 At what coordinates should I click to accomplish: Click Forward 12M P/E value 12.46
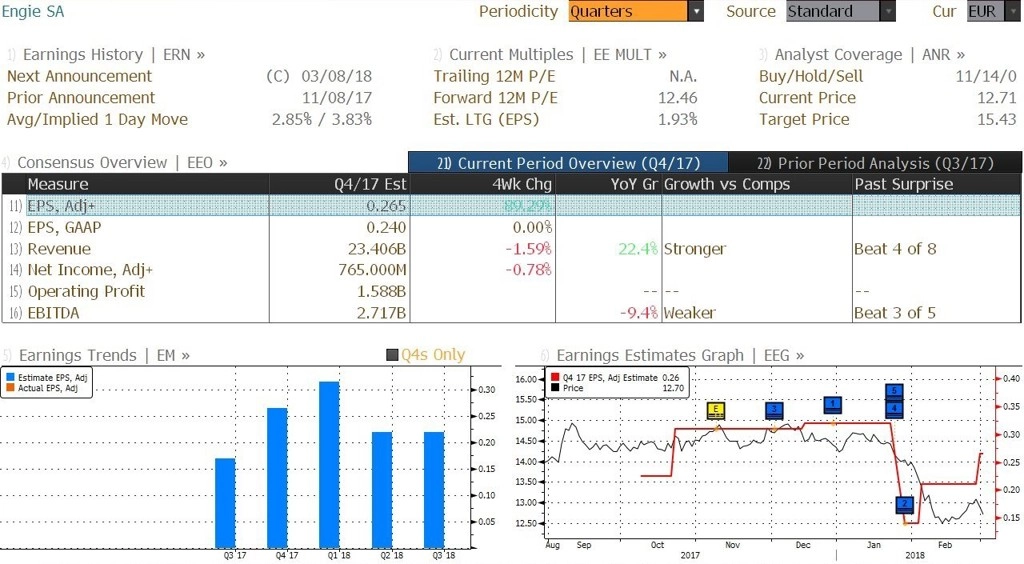click(x=677, y=98)
